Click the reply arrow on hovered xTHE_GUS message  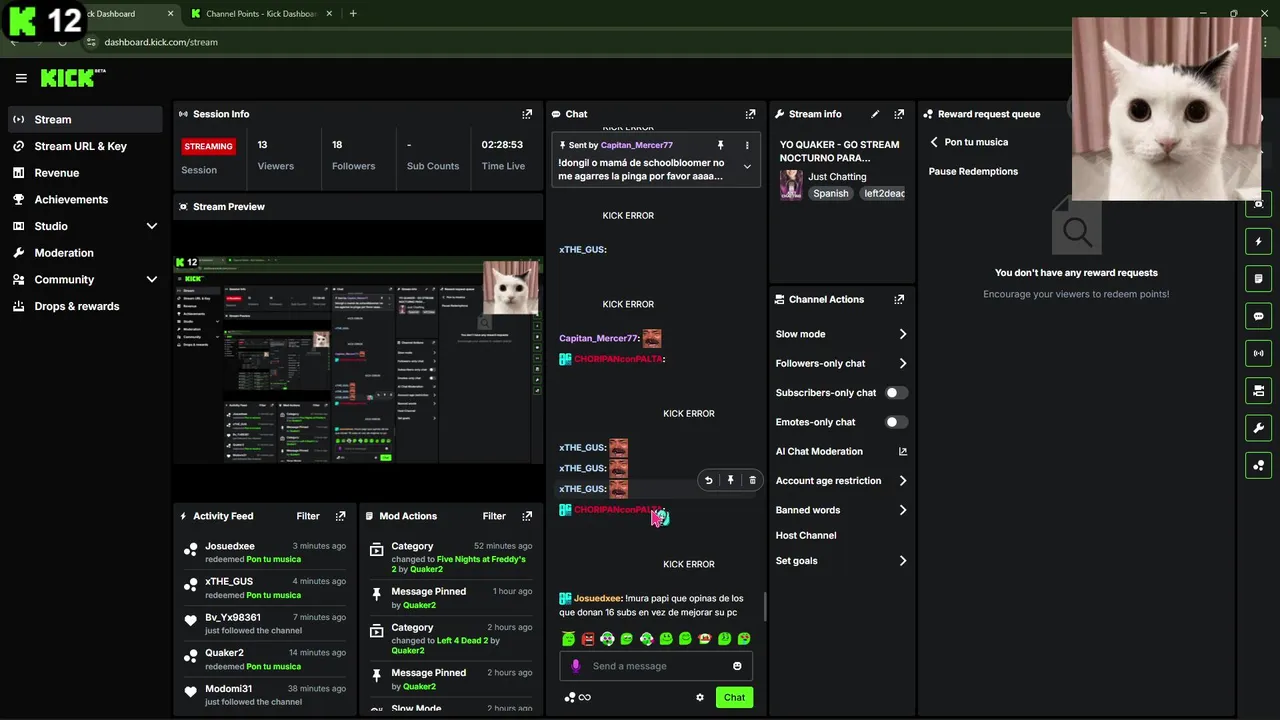[709, 481]
